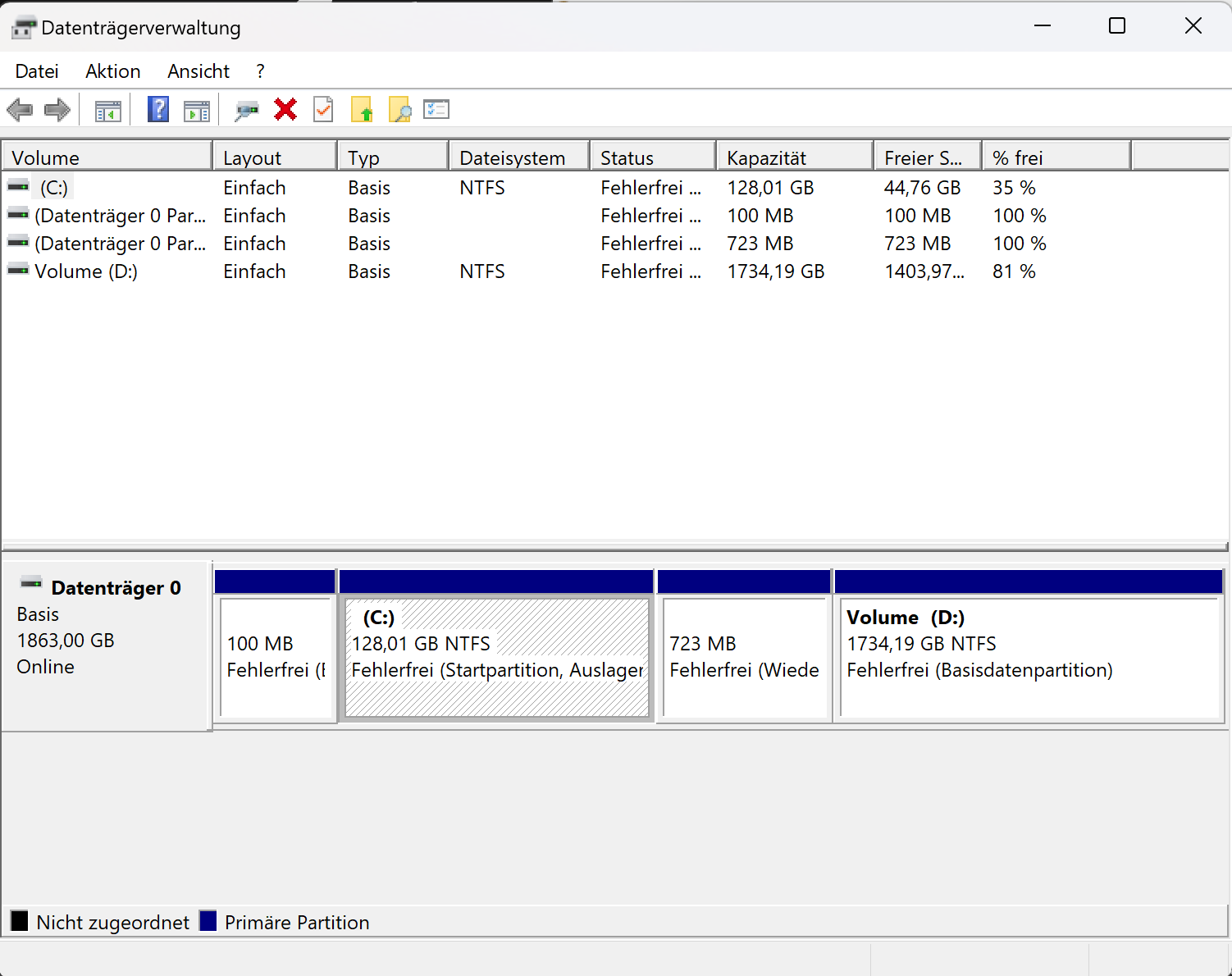Sort by the Dateisystem column header
Image resolution: width=1232 pixels, height=976 pixels.
(520, 157)
